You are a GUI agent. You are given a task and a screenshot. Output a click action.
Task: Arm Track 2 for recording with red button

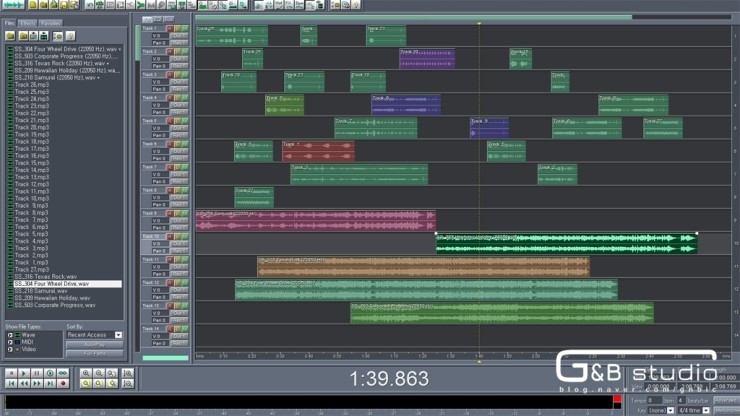click(x=169, y=52)
